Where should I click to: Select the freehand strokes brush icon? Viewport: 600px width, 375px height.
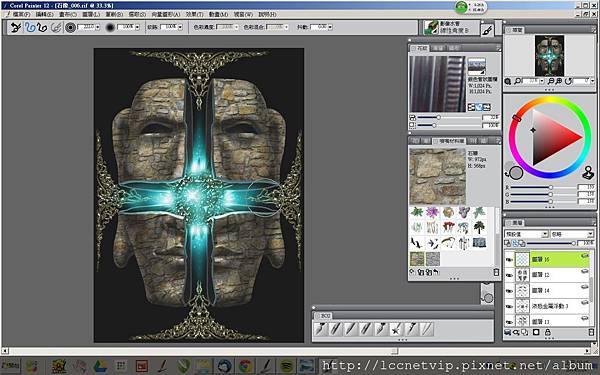pyautogui.click(x=30, y=27)
